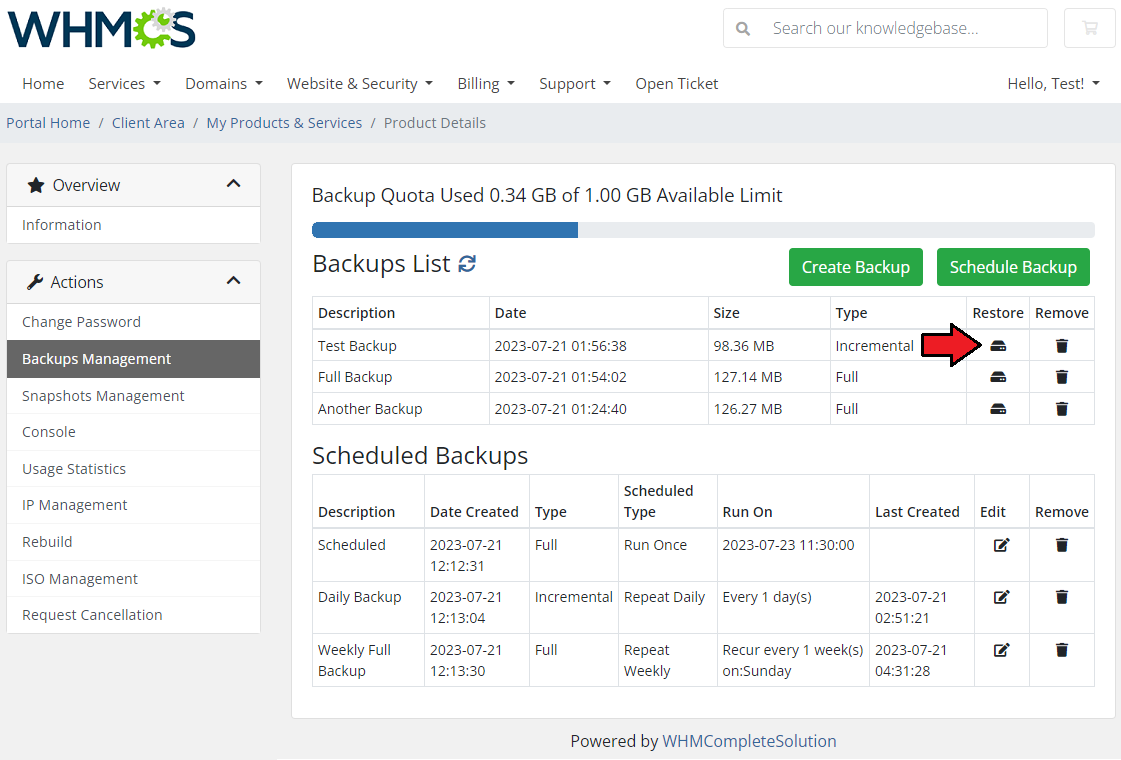Remove the Scheduled run-once backup
Screen dimensions: 1121x760
point(1062,545)
